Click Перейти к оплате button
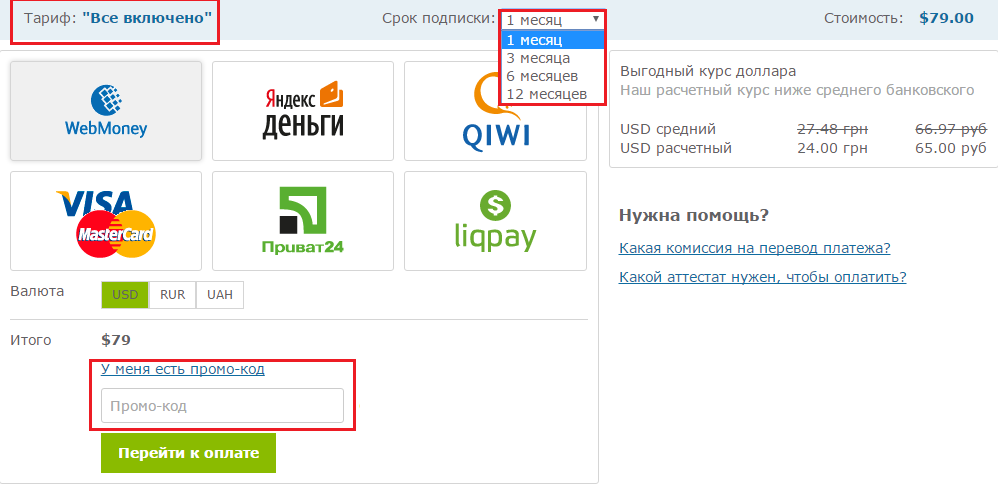 [x=188, y=453]
